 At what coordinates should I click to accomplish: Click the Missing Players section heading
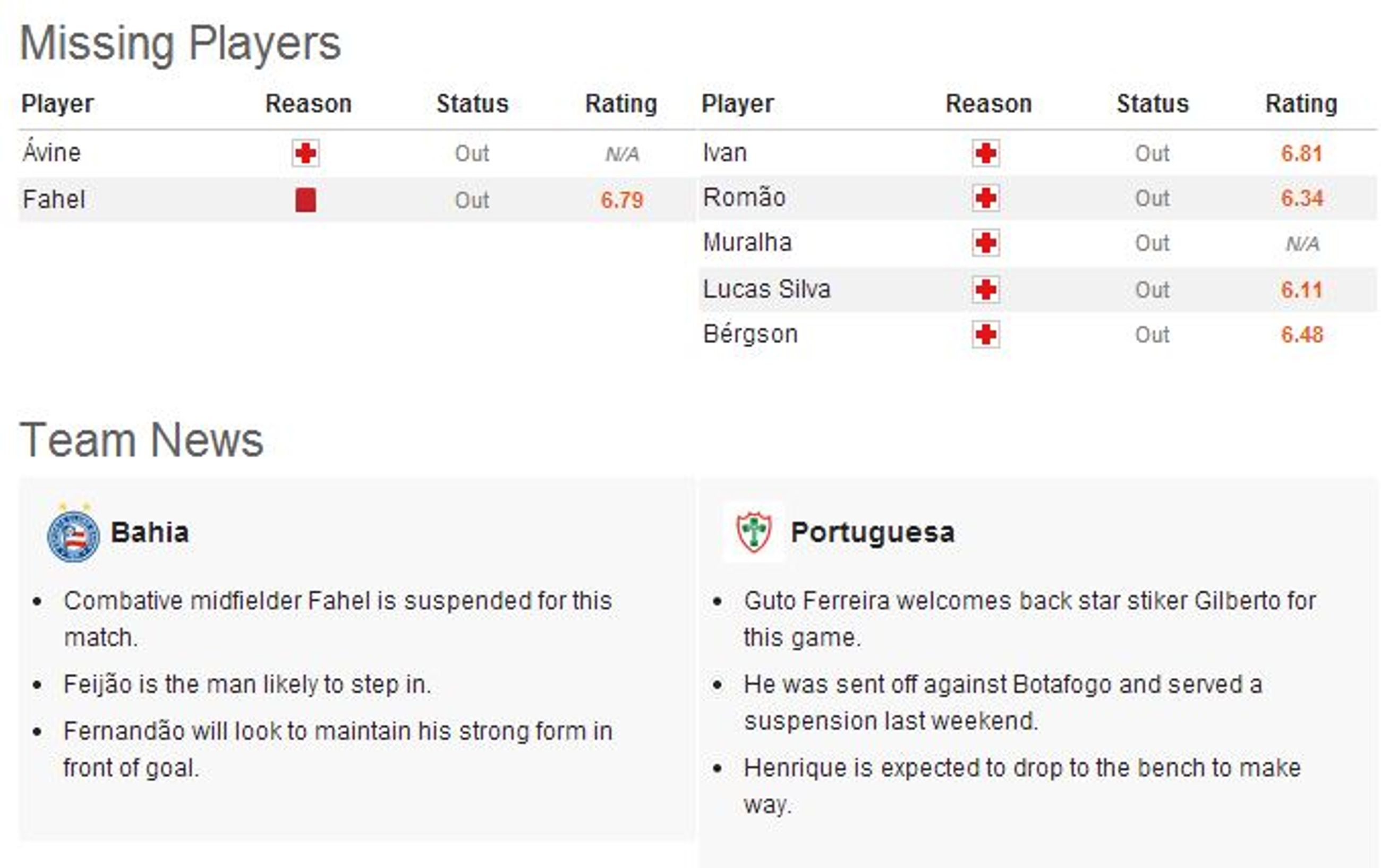[x=180, y=44]
